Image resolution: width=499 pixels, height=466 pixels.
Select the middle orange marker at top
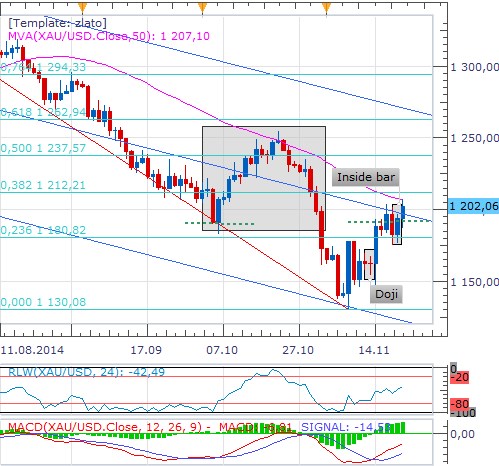point(202,7)
